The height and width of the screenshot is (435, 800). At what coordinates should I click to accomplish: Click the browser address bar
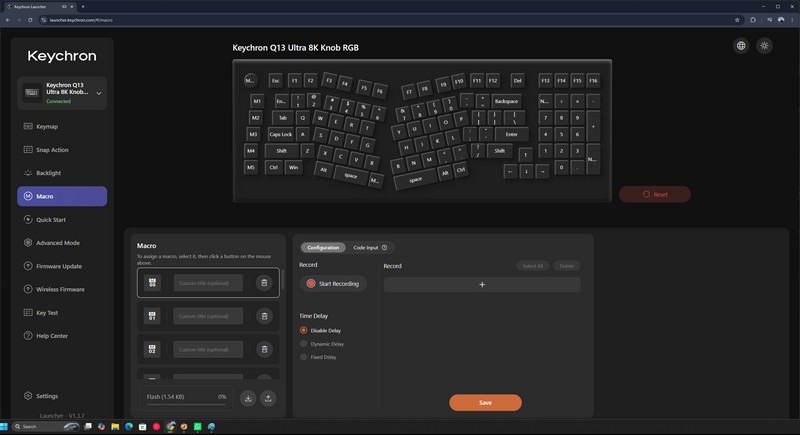click(x=388, y=20)
